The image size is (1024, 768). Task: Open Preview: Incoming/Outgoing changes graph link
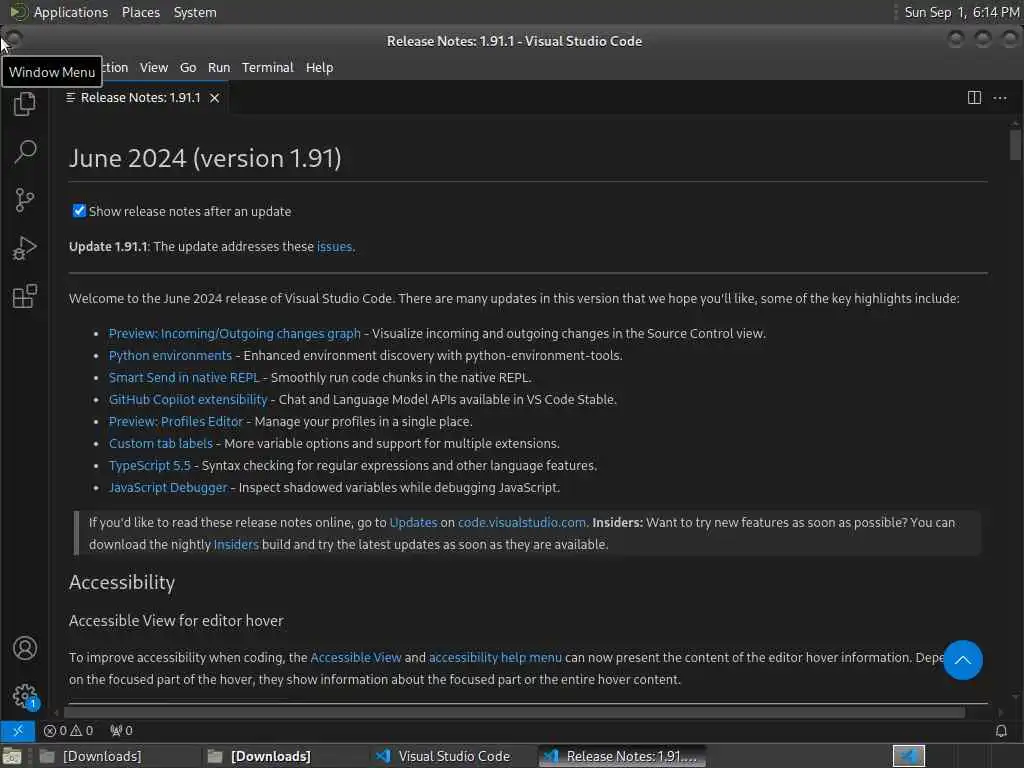[234, 334]
